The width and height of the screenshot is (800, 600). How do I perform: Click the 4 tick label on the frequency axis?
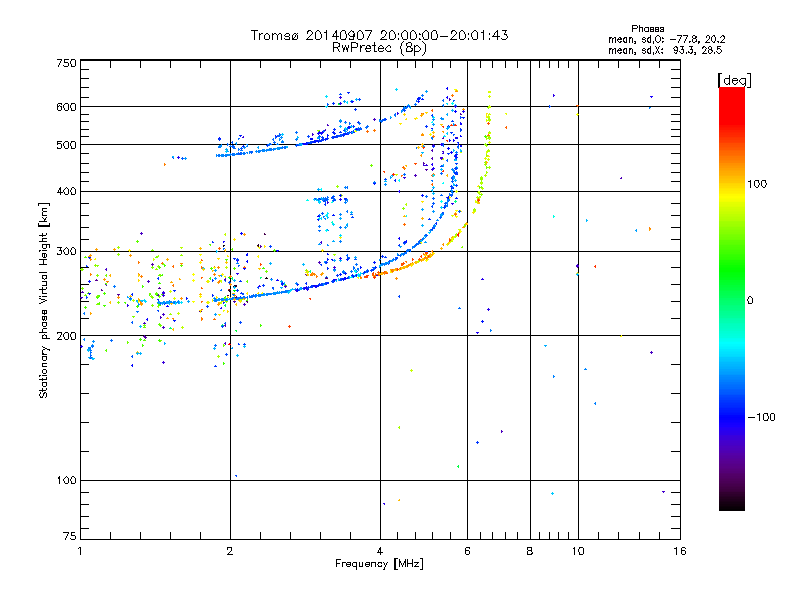(380, 551)
